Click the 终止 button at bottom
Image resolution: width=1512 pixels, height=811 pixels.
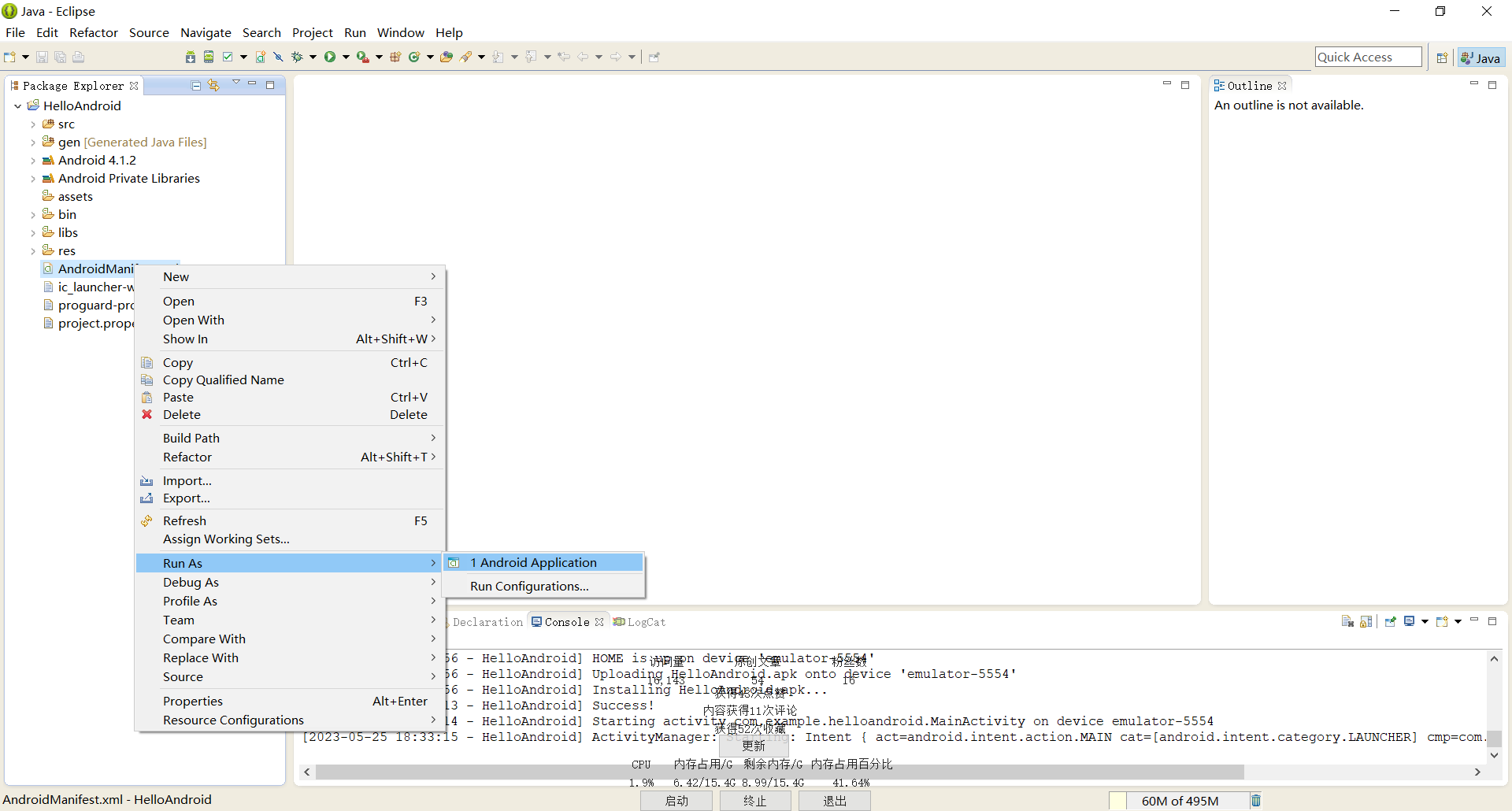(x=755, y=801)
